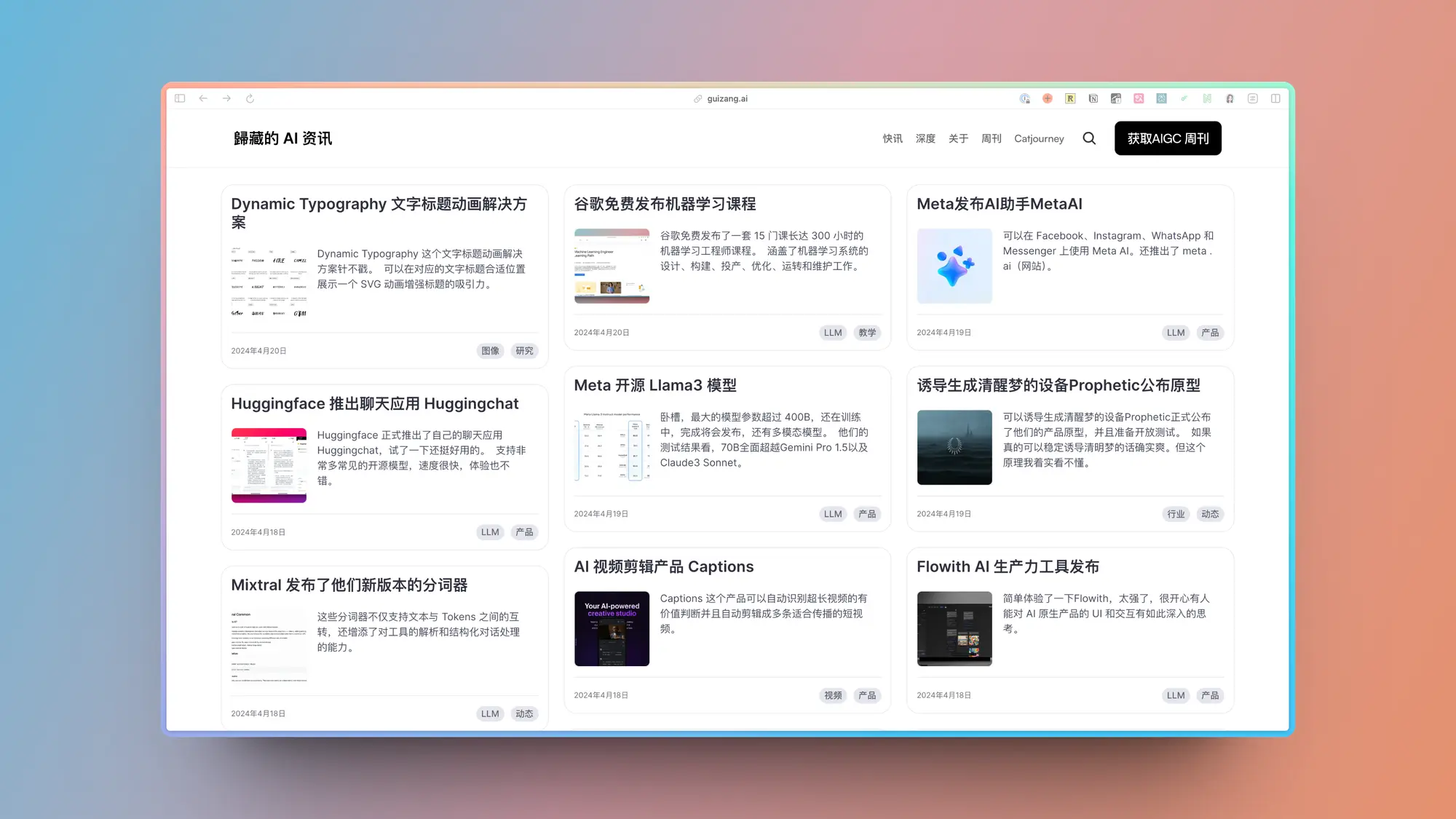Open the Catjourney nav item

tap(1039, 138)
